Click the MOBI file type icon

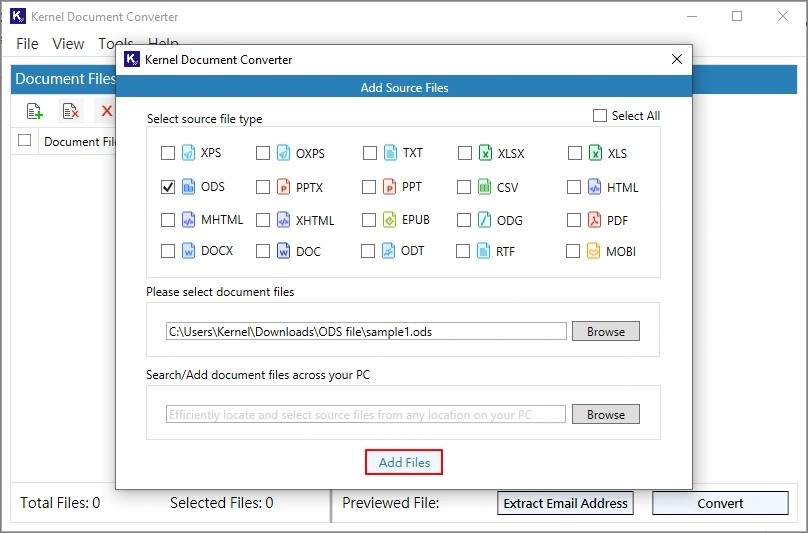(x=593, y=251)
